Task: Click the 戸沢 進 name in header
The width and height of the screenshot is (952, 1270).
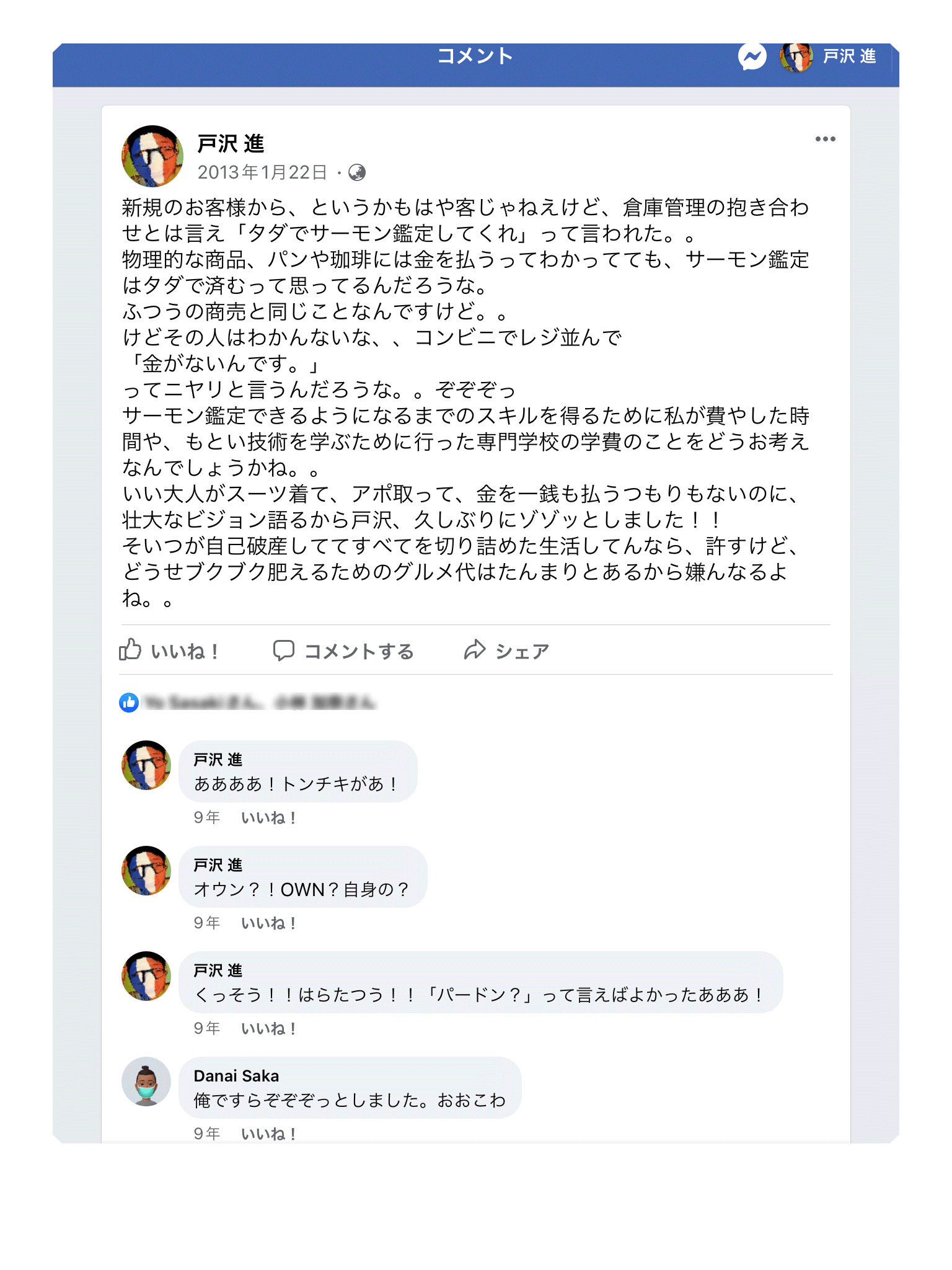Action: click(x=849, y=56)
